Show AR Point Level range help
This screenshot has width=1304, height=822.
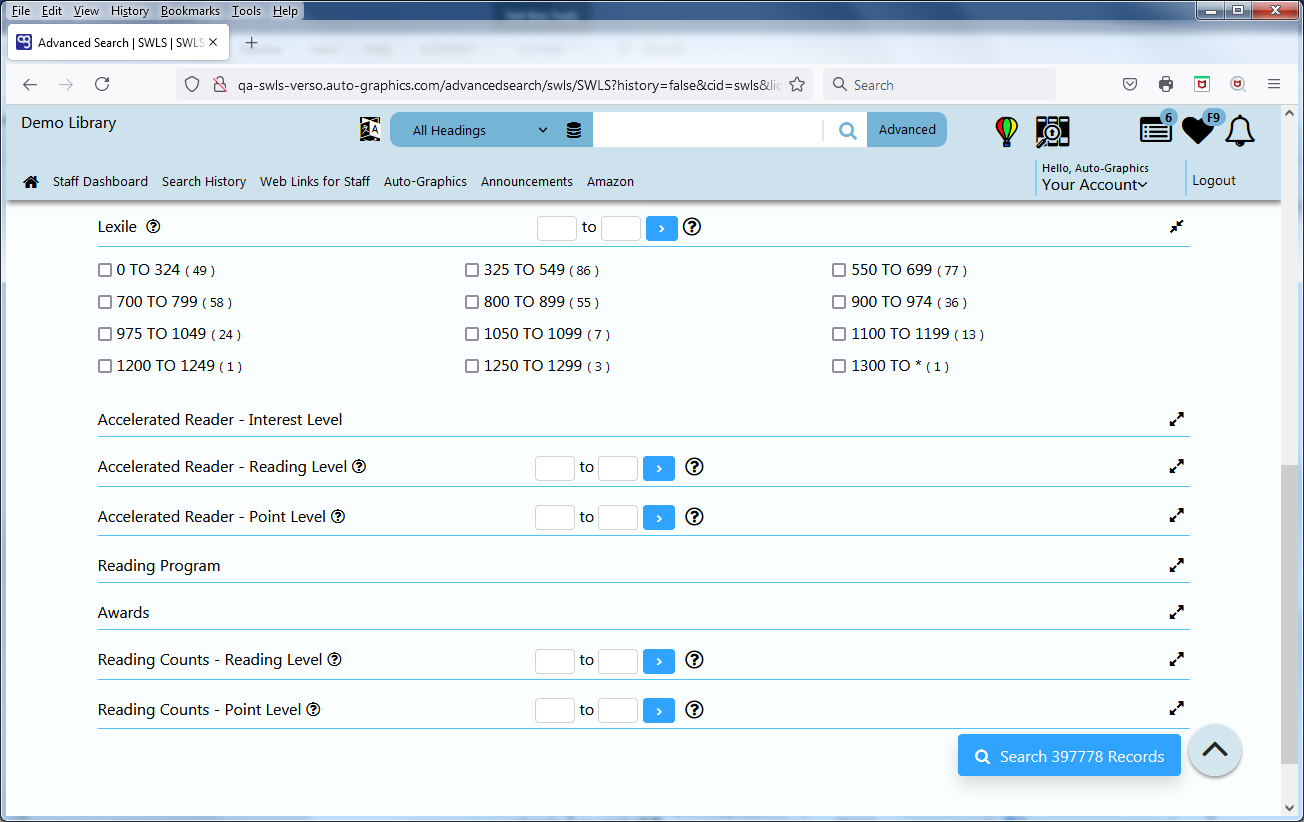(x=695, y=517)
